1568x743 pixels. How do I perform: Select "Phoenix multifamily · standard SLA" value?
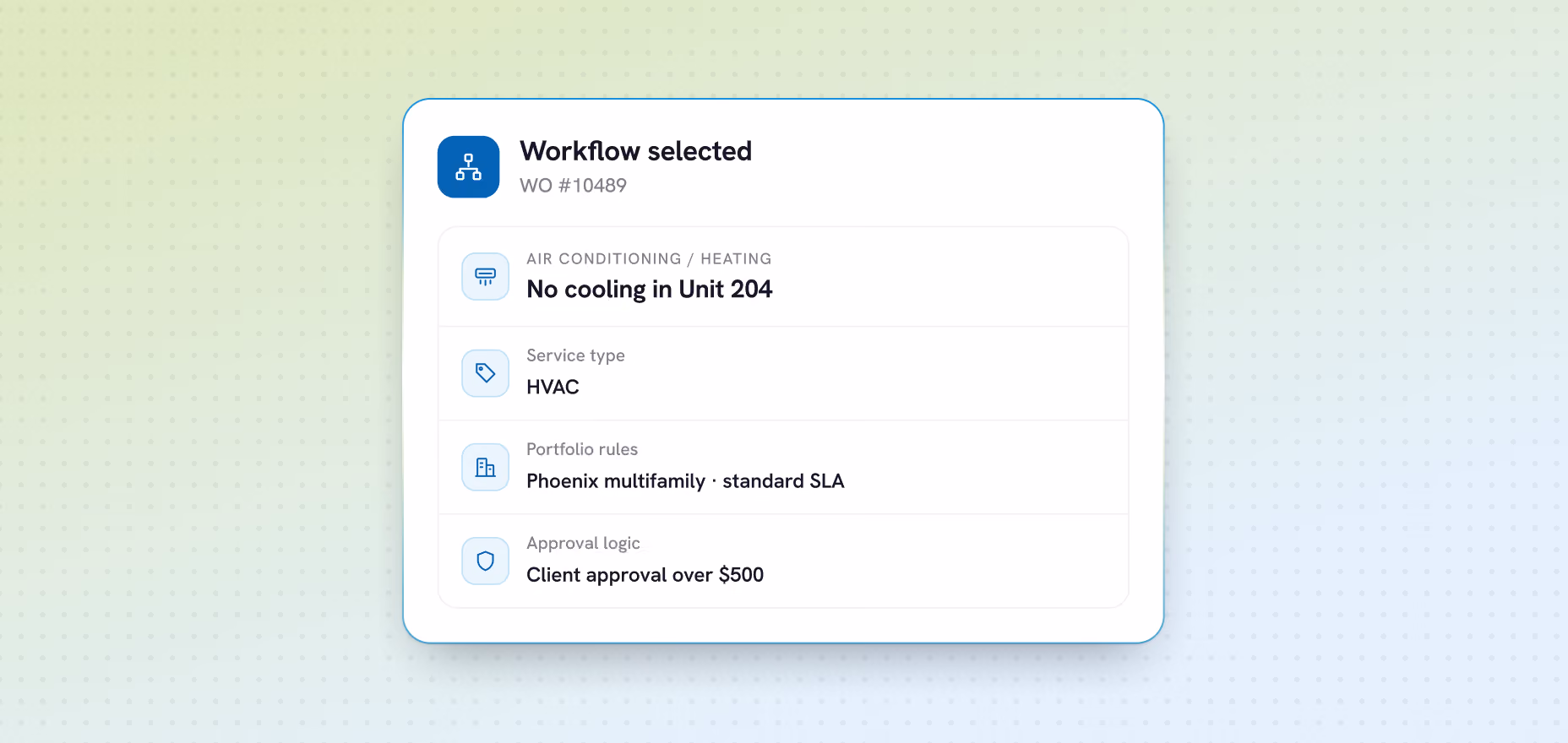click(685, 481)
